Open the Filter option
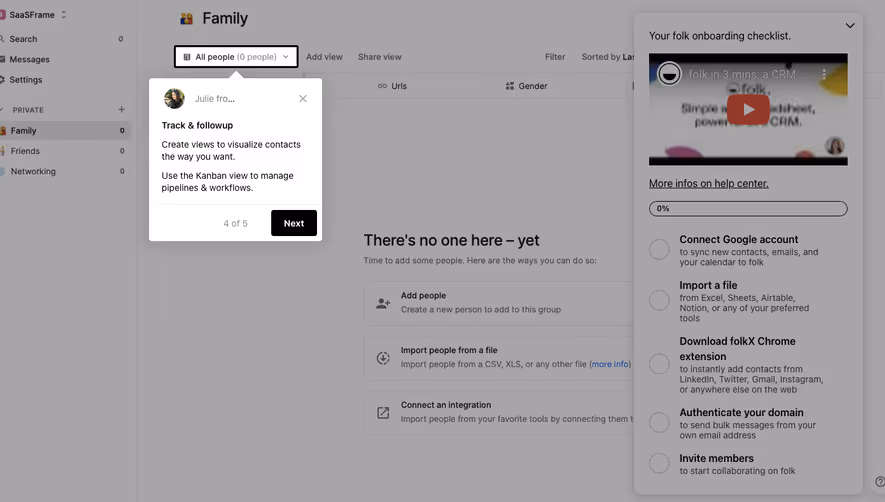 [555, 56]
